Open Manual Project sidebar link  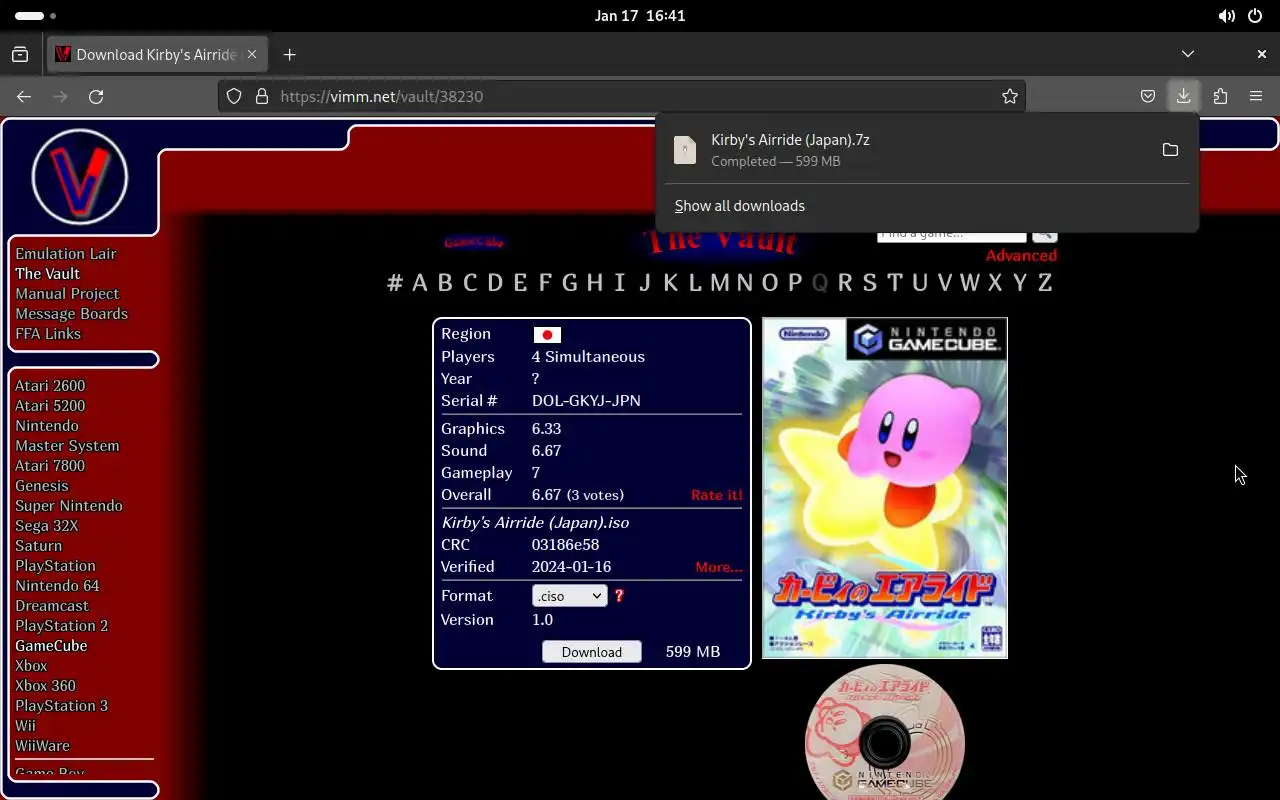67,294
